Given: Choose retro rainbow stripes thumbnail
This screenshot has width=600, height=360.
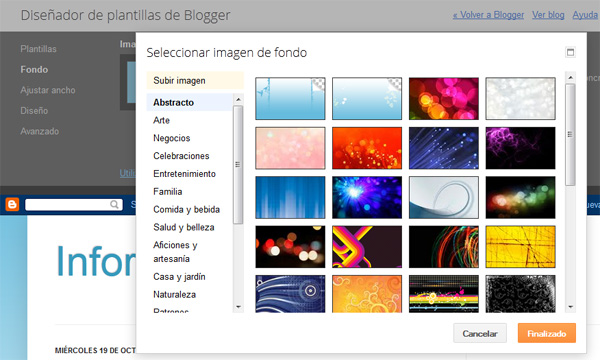Looking at the screenshot, I should click(x=367, y=247).
